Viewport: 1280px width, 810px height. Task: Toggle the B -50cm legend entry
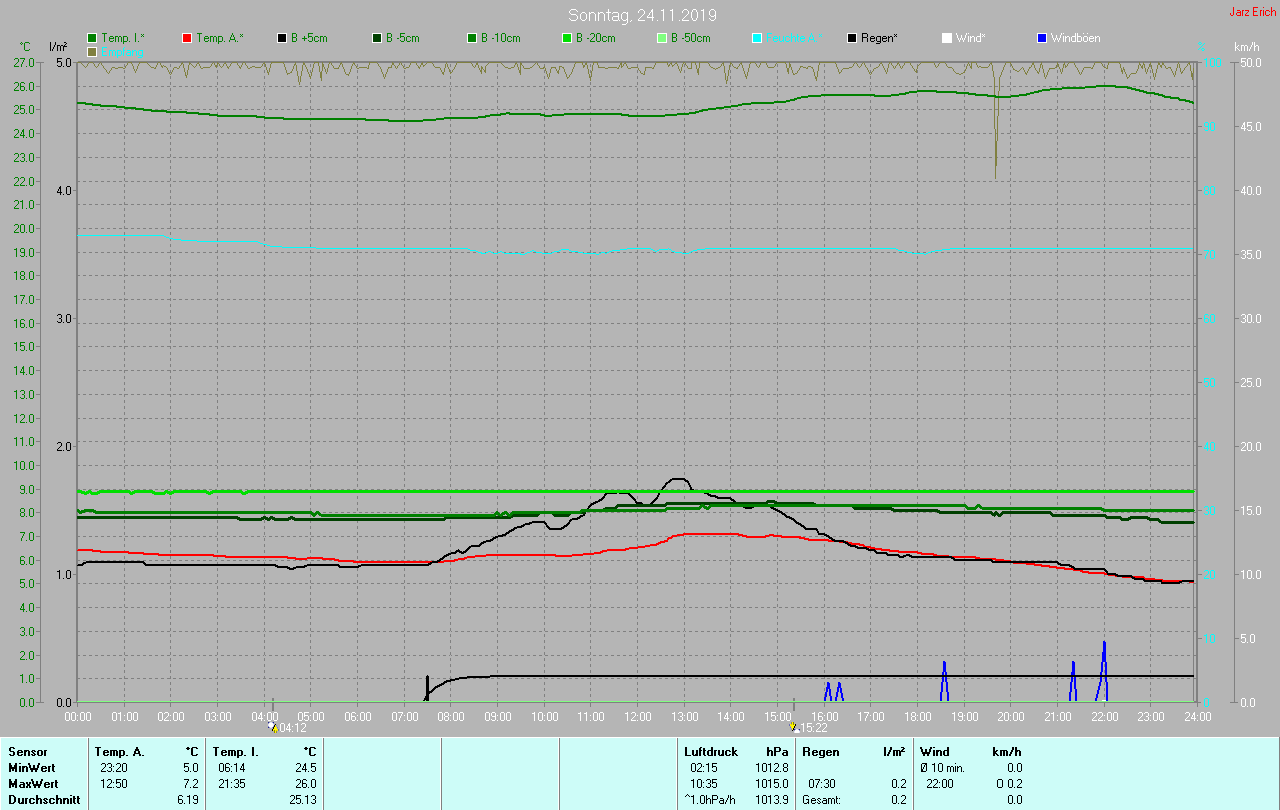tap(662, 38)
